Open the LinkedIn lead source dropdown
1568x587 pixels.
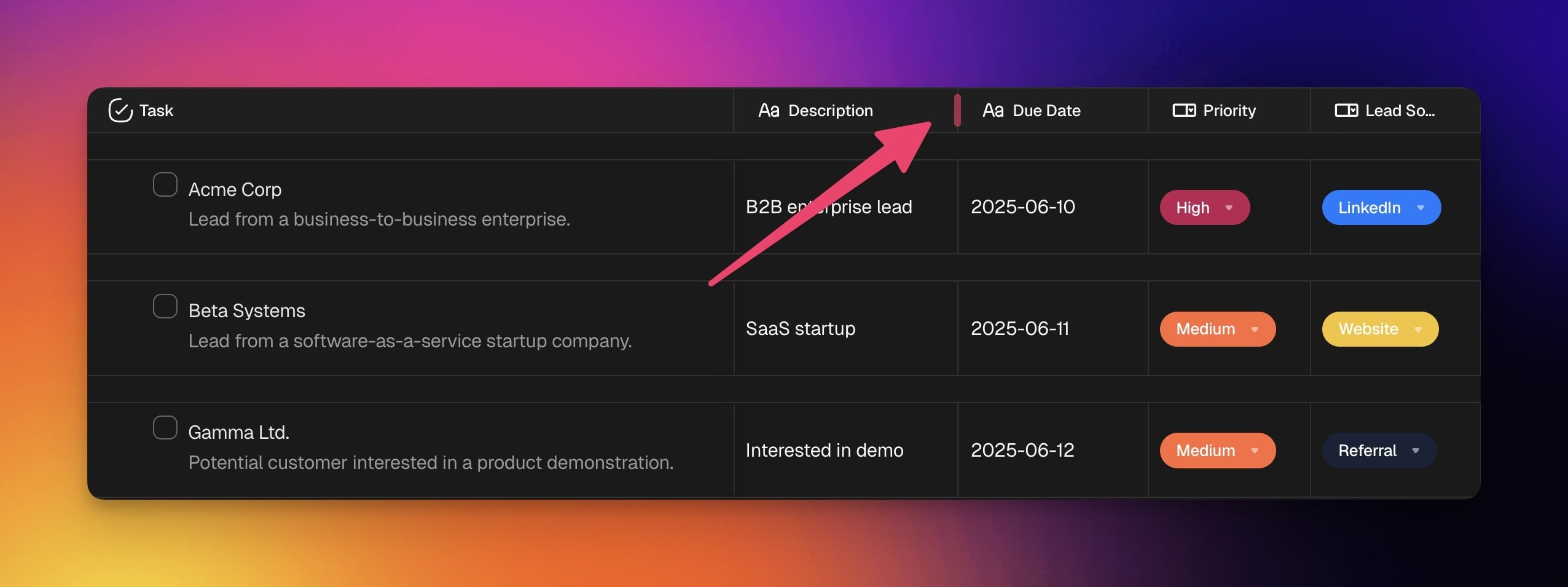tap(1381, 208)
